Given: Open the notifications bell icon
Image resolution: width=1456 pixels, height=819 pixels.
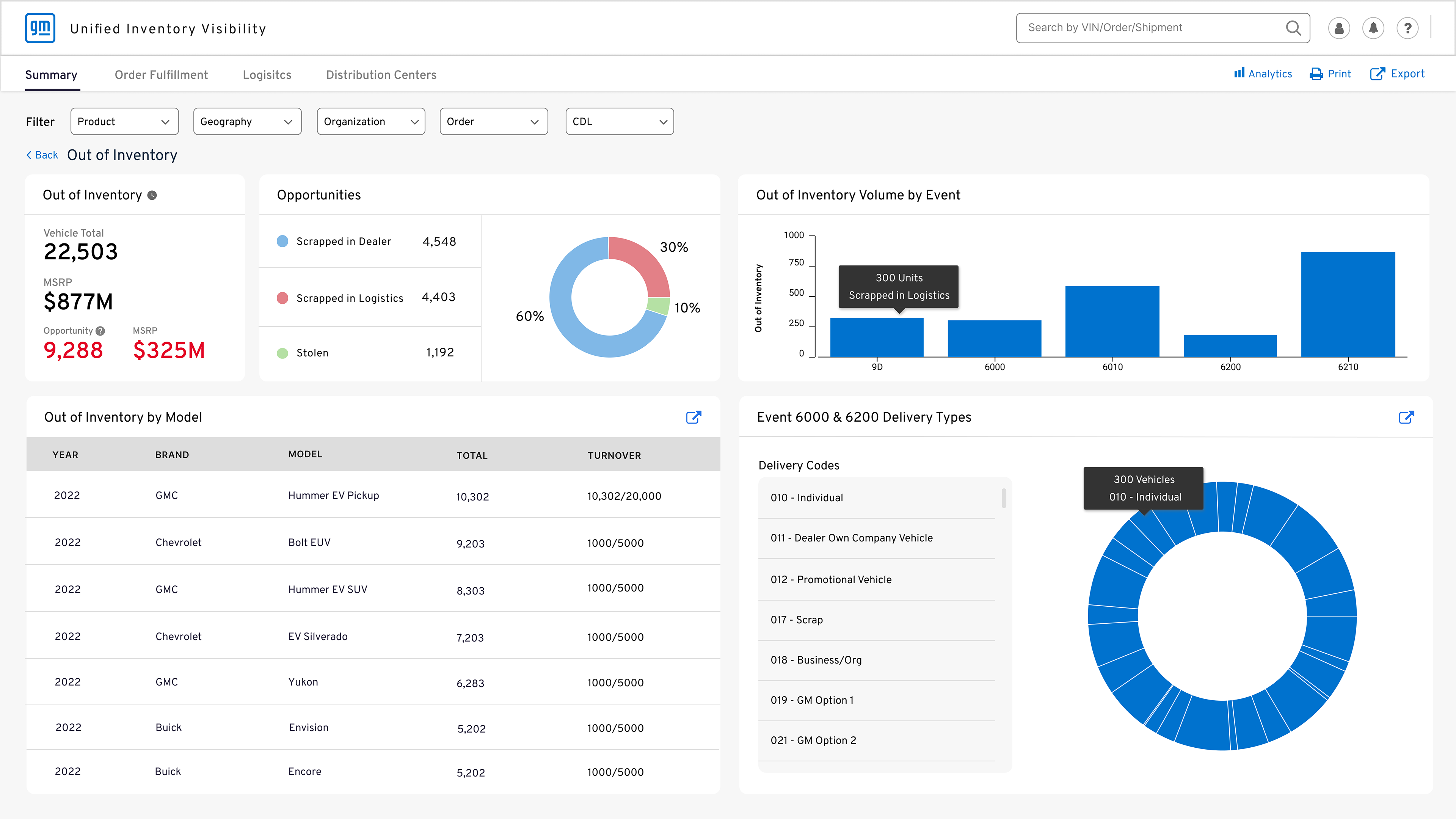Looking at the screenshot, I should (1373, 28).
